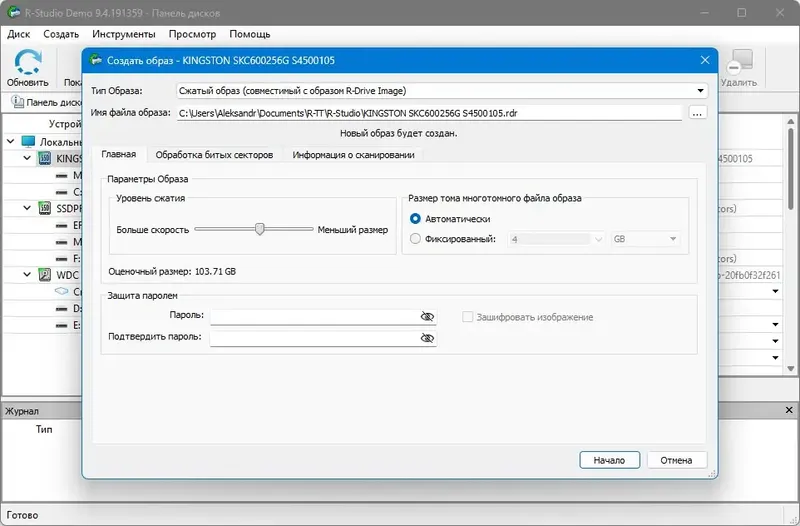
Task: Toggle the Зашифровать изображение checkbox
Action: (467, 317)
